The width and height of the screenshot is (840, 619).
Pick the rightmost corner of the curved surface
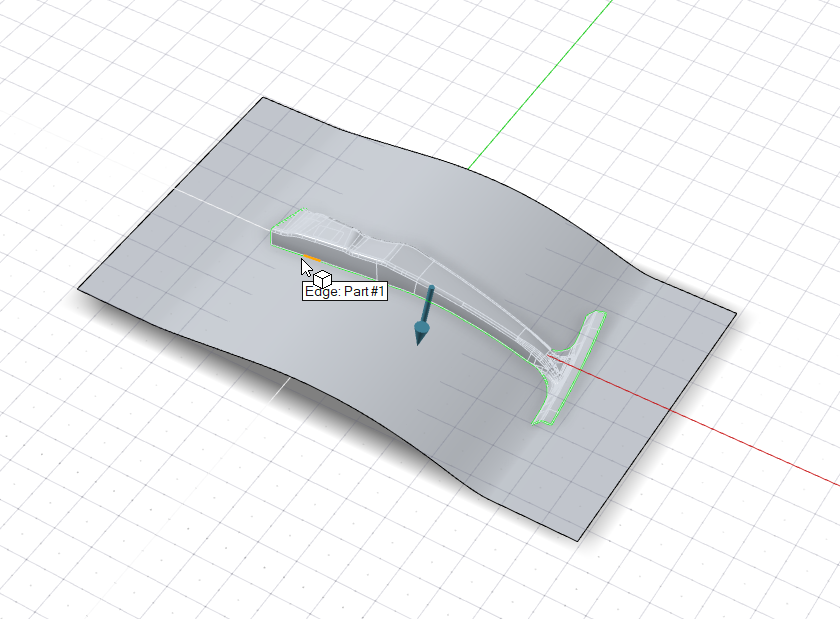[735, 313]
